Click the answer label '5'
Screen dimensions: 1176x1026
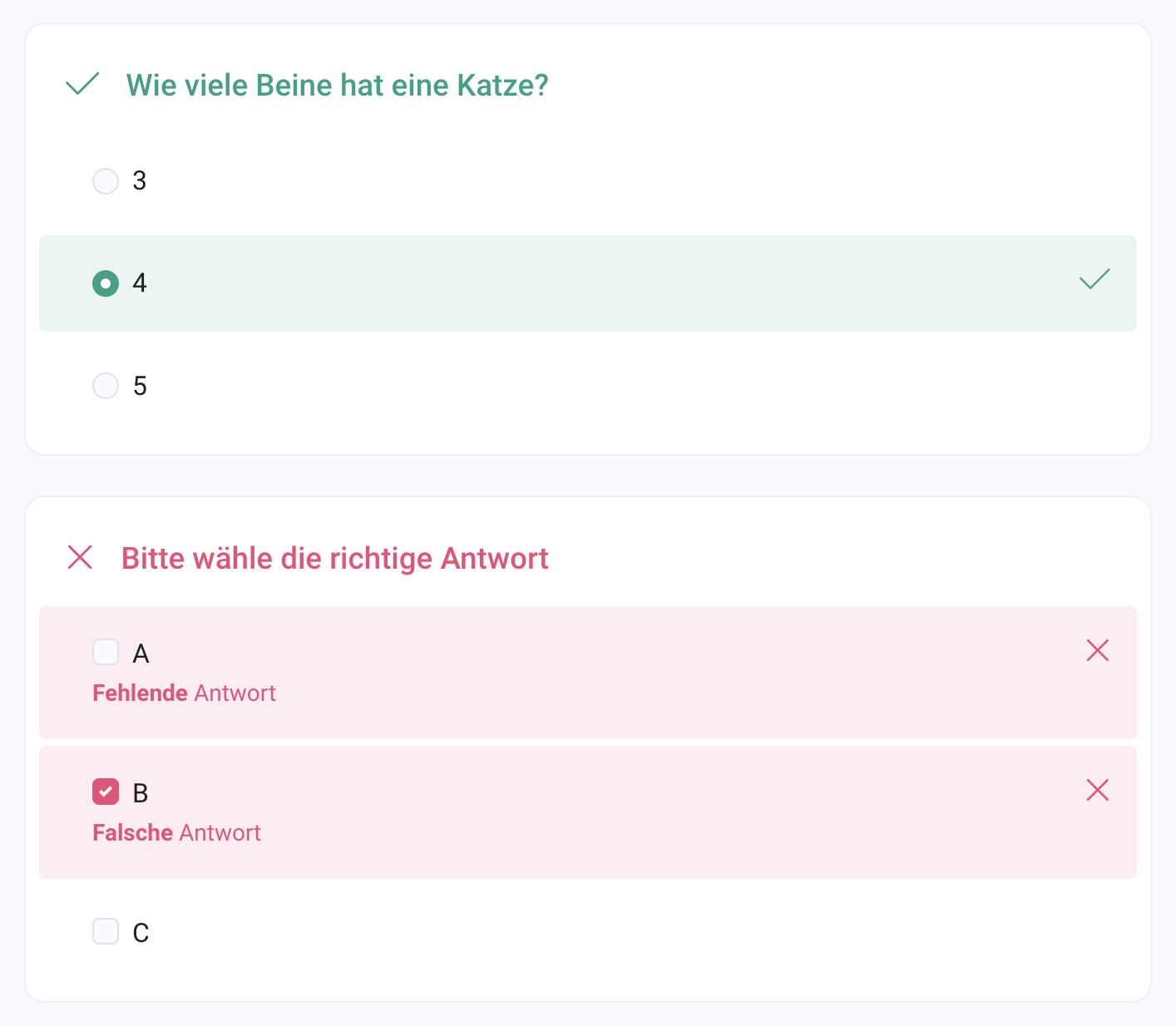[x=140, y=386]
